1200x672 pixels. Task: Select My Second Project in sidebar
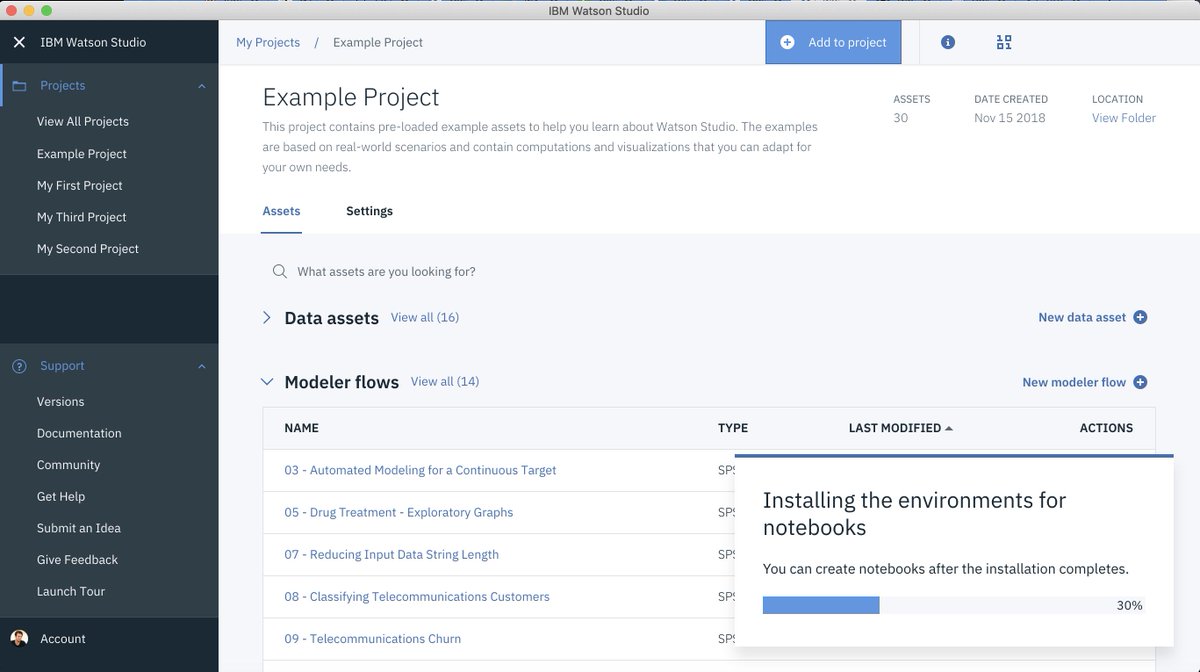(x=88, y=249)
